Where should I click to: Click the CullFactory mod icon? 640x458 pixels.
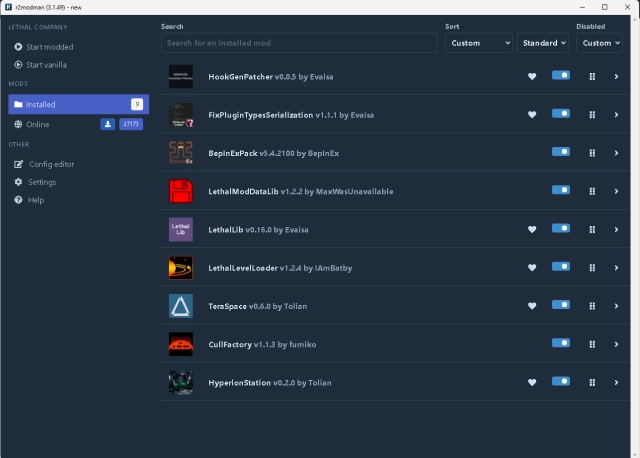(x=181, y=344)
